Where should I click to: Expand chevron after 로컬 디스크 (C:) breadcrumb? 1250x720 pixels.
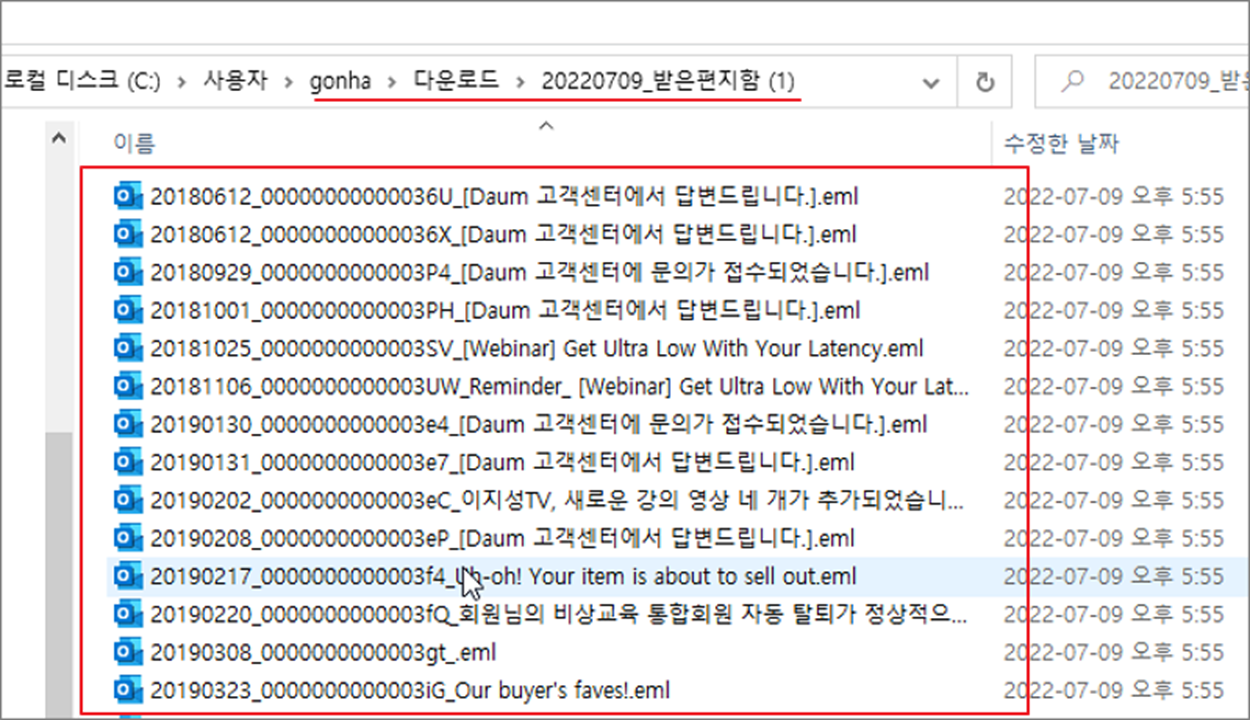click(x=181, y=83)
